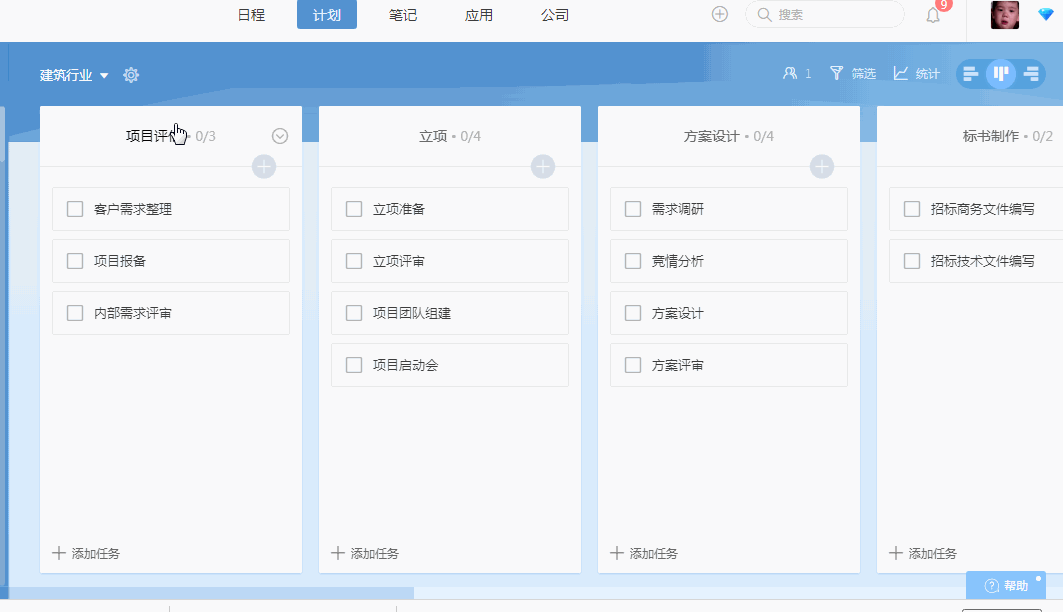
Task: Open the 筛选 filter funnel
Action: (x=853, y=73)
